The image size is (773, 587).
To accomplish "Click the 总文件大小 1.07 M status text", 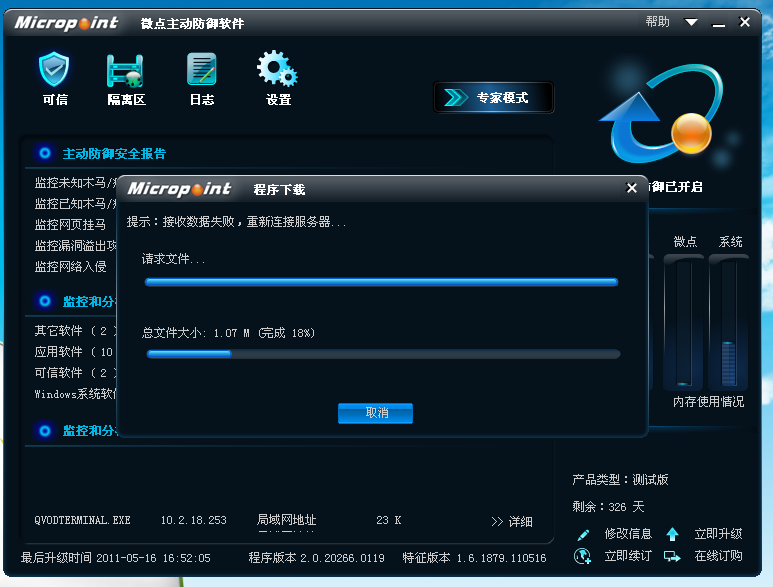I will pyautogui.click(x=228, y=333).
